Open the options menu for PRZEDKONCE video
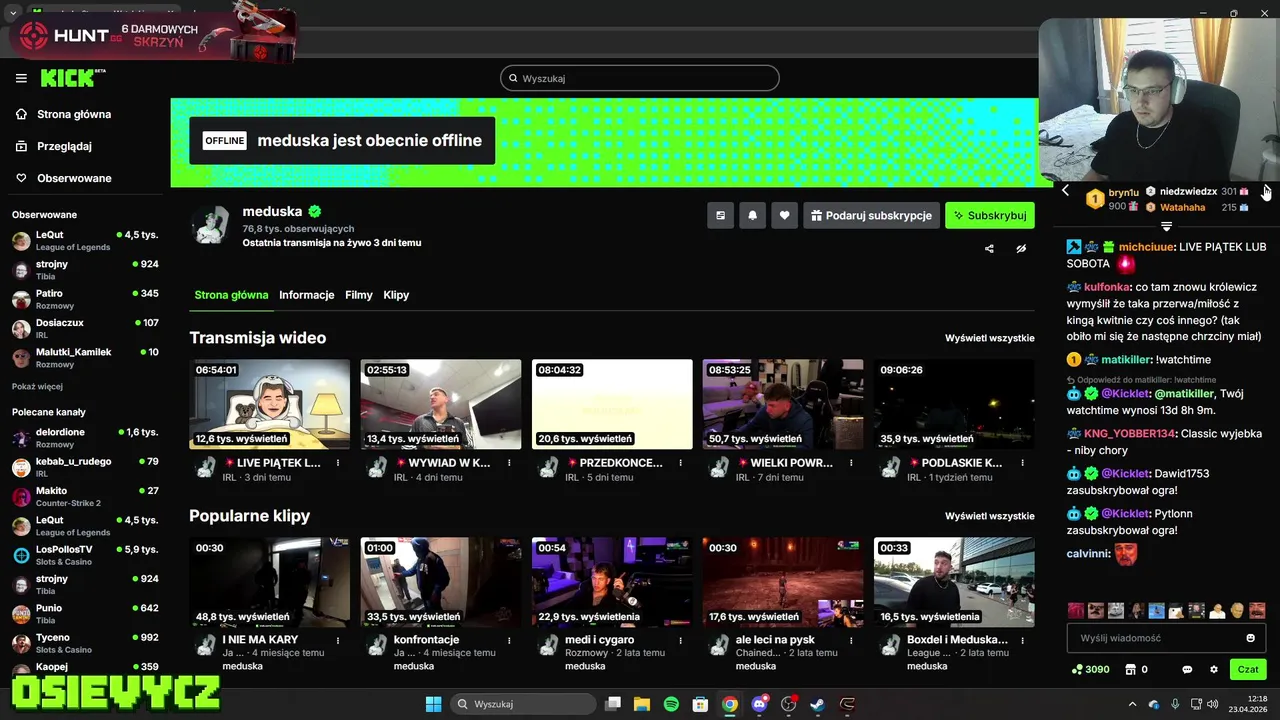 pos(680,463)
